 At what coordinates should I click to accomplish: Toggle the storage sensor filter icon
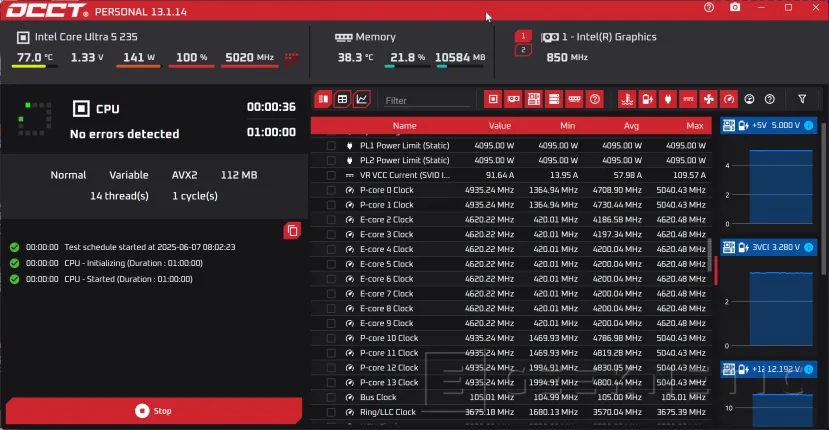[x=554, y=99]
